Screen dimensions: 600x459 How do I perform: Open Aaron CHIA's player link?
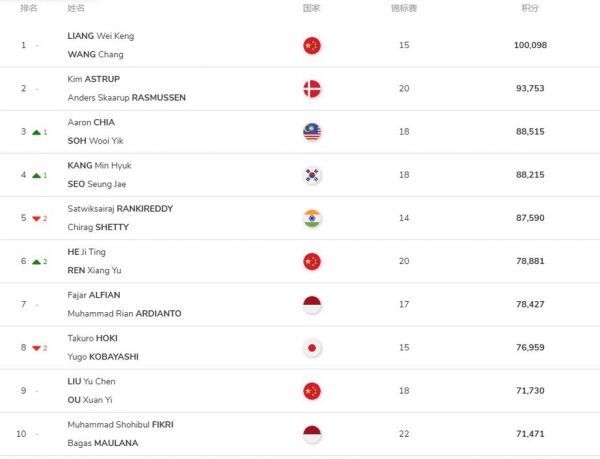click(91, 122)
